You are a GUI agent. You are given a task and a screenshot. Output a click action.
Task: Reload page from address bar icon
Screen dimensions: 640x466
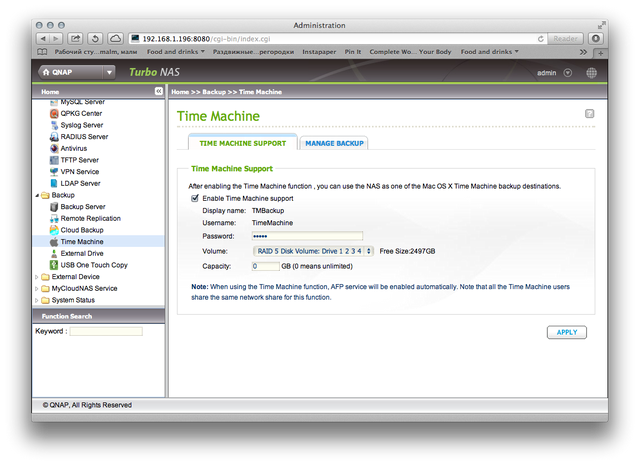[540, 39]
